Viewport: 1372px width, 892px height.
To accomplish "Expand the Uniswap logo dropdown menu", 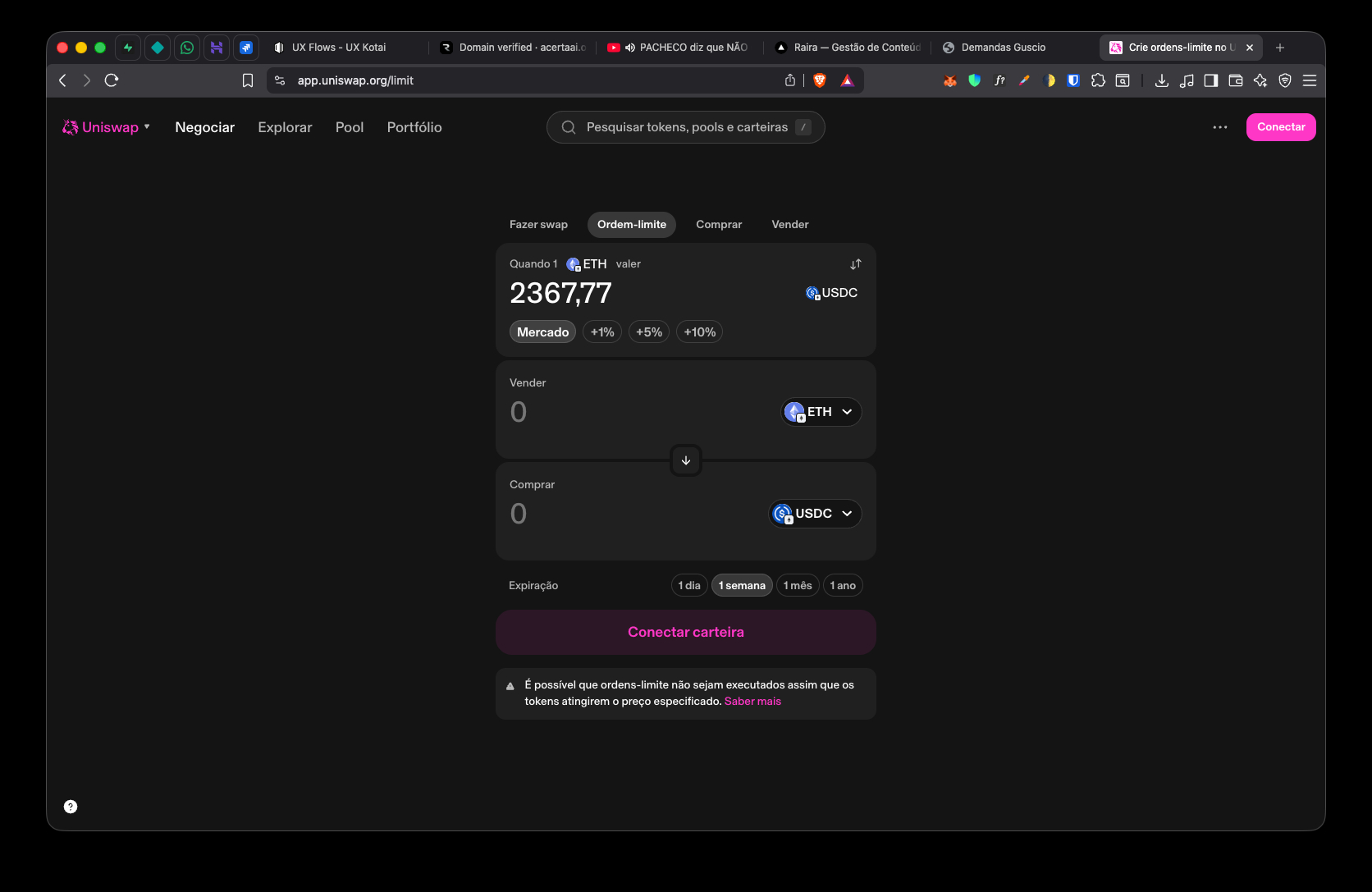I will pyautogui.click(x=107, y=127).
